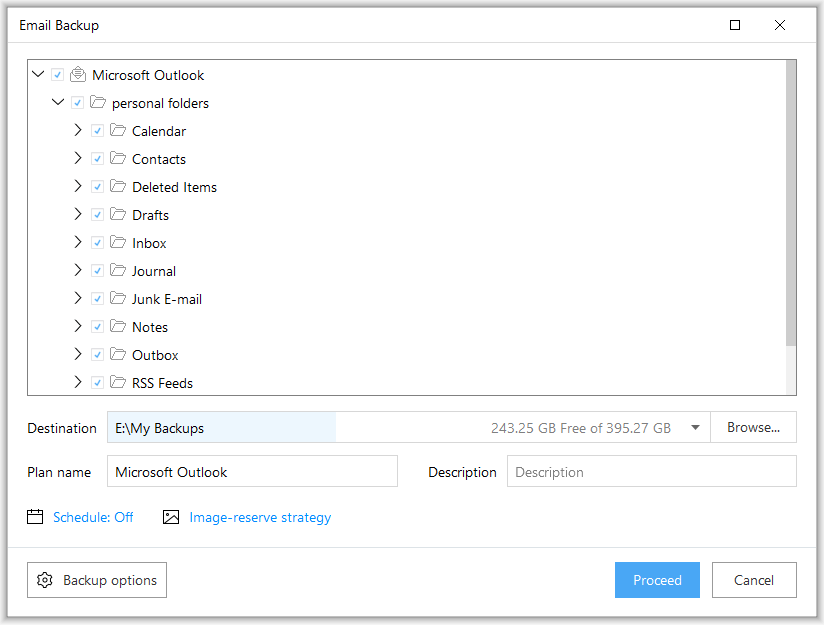
Task: Click the Junk E-mail folder icon
Action: point(118,298)
